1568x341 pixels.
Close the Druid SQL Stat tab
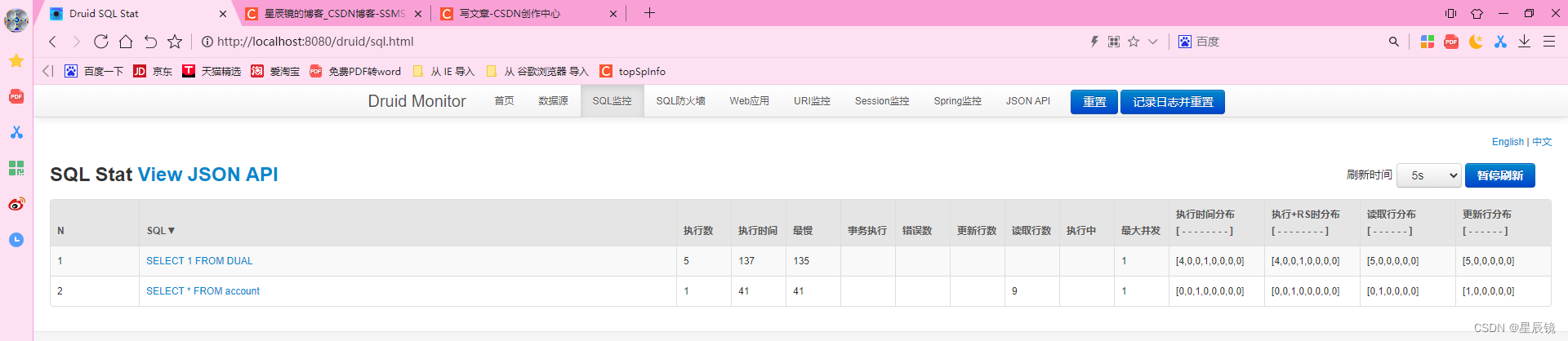click(223, 14)
